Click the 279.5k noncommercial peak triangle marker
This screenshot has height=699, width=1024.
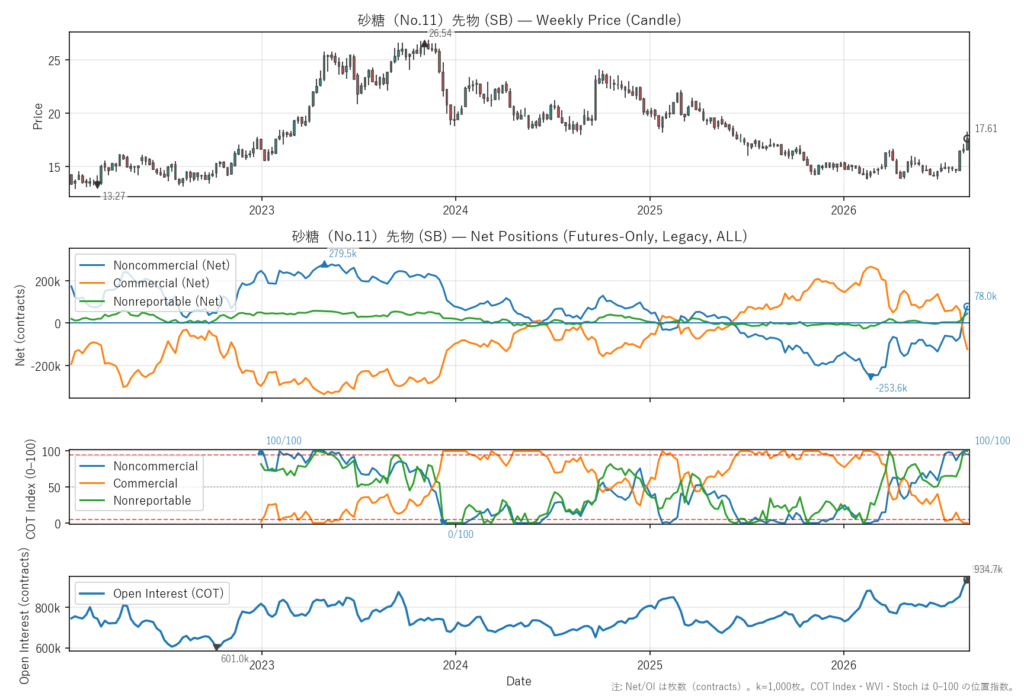point(324,264)
